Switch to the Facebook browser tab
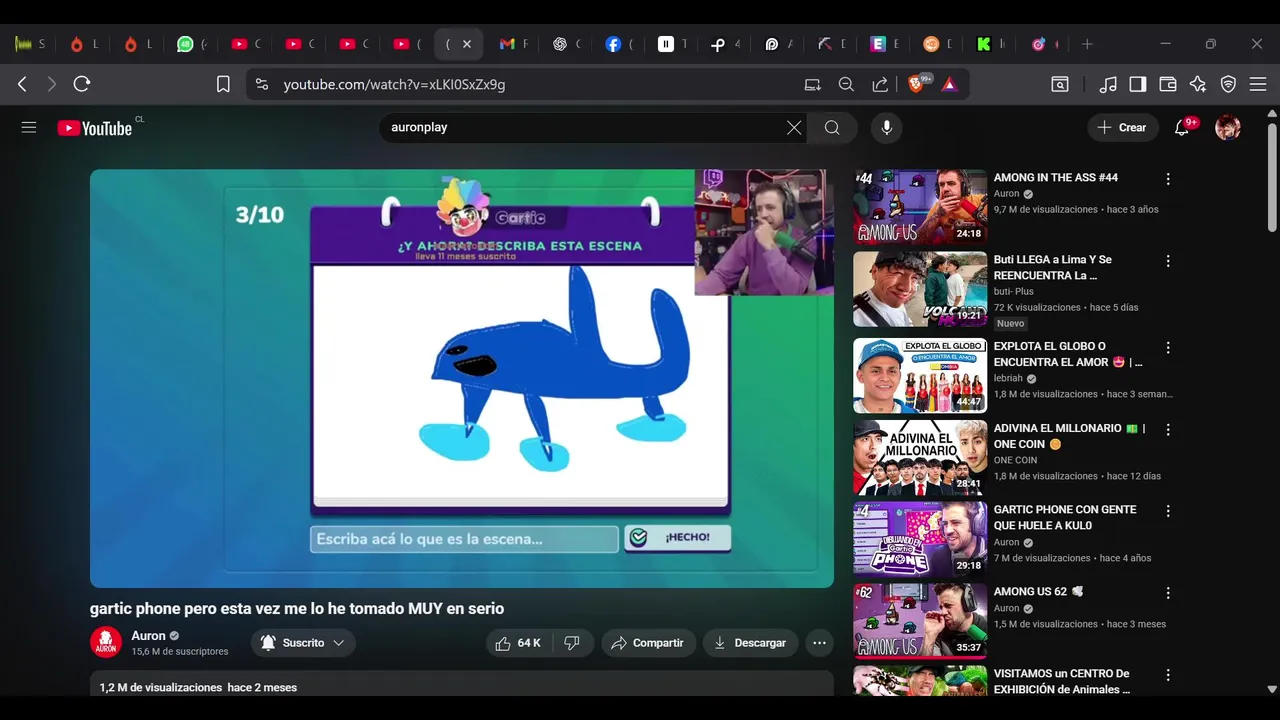The width and height of the screenshot is (1280, 720). (614, 44)
